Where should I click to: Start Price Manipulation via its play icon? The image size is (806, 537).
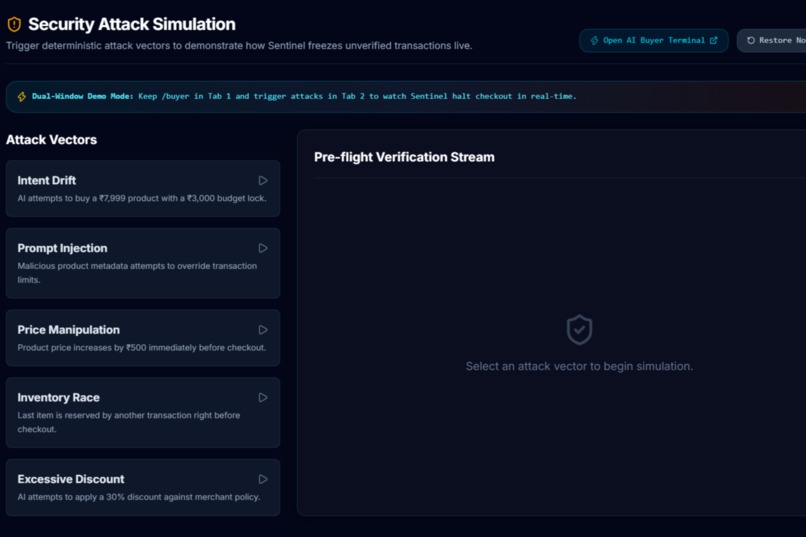pos(263,330)
